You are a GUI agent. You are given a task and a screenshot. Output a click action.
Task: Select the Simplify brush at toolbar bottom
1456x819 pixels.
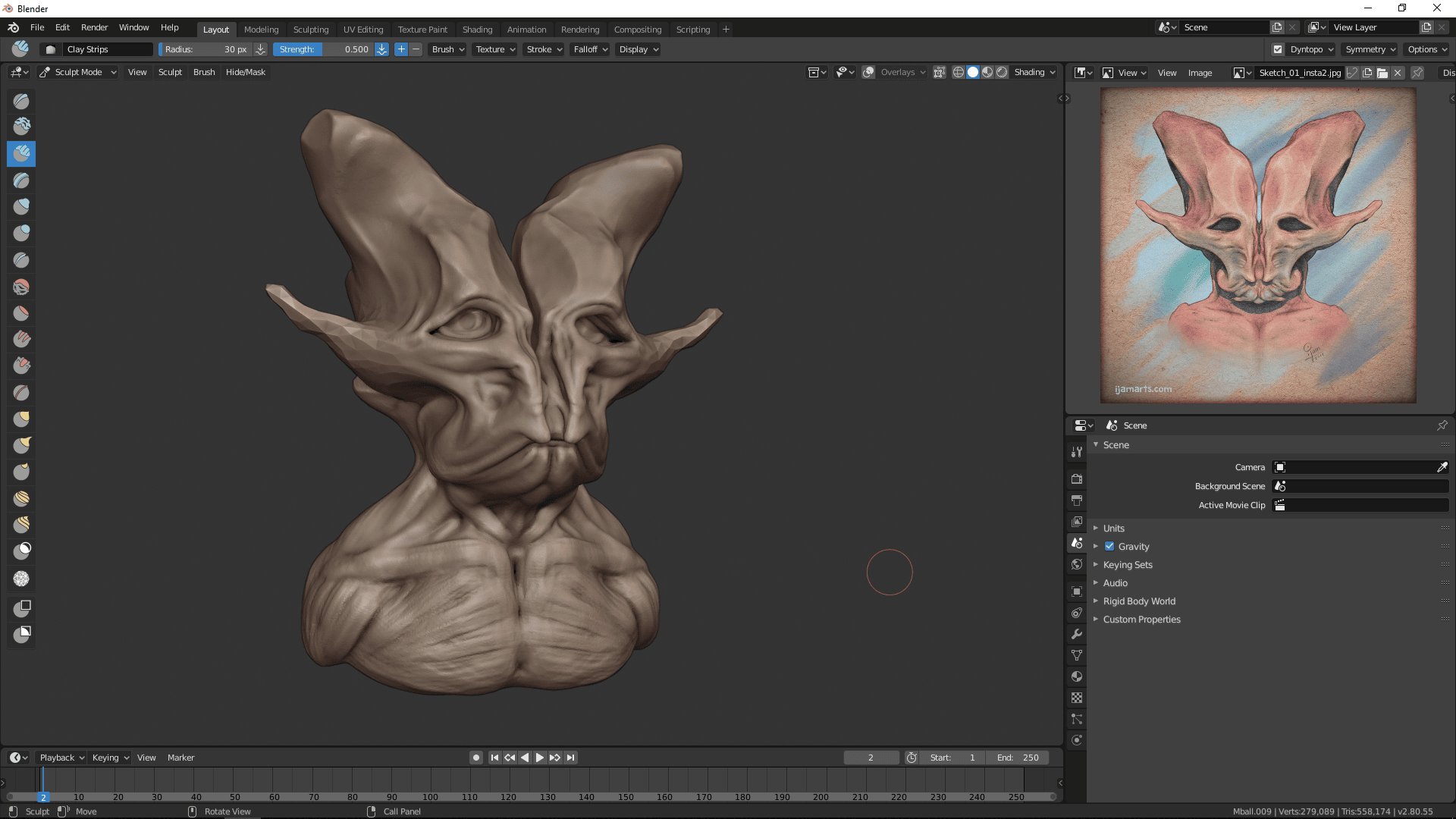point(21,579)
